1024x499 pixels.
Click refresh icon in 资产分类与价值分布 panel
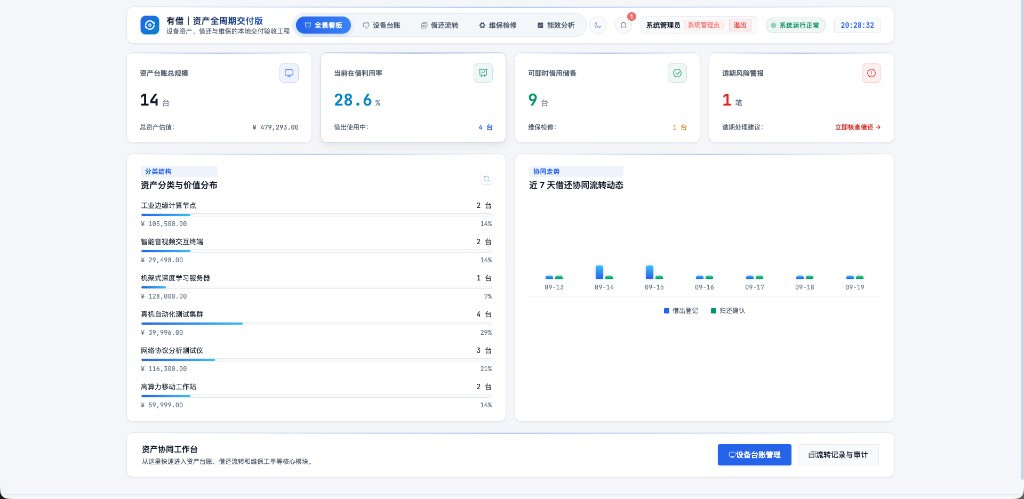[x=486, y=179]
